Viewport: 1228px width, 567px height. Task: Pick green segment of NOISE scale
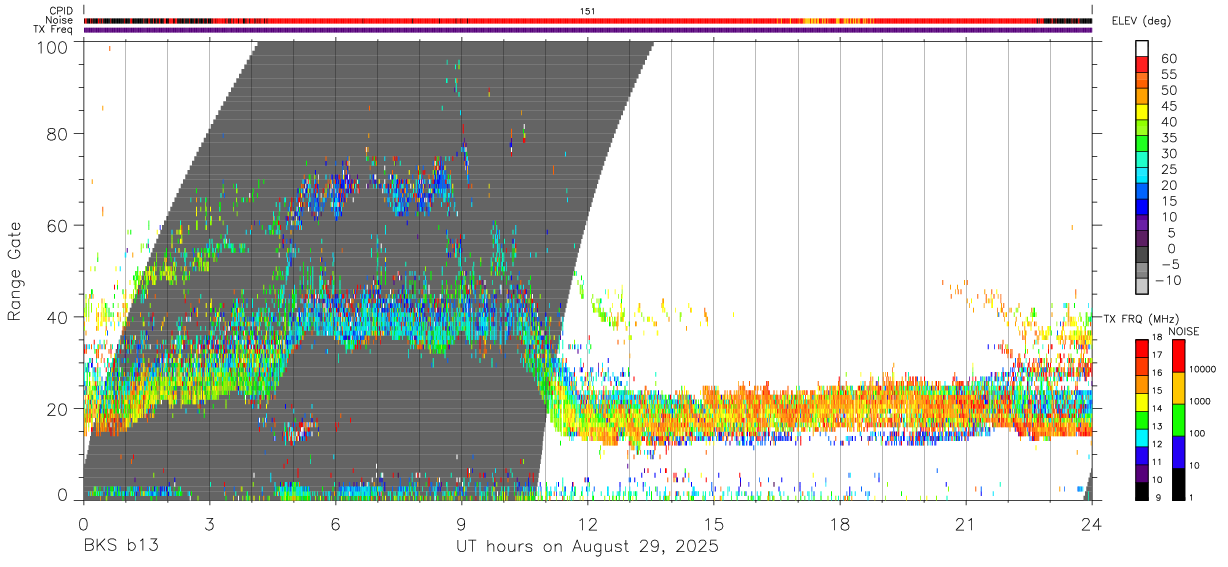[1178, 420]
